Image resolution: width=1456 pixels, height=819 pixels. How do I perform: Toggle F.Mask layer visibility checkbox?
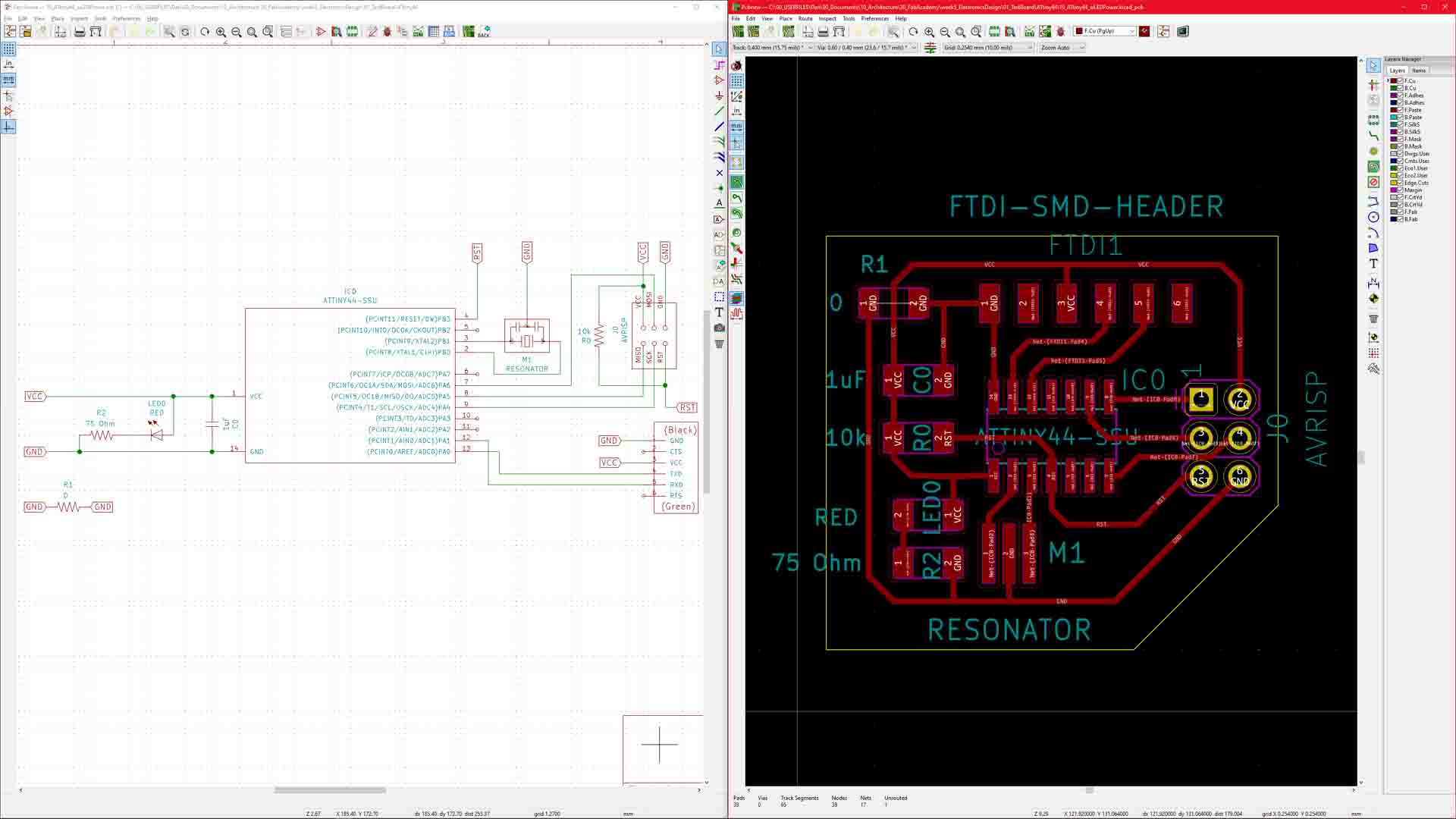coord(1401,139)
